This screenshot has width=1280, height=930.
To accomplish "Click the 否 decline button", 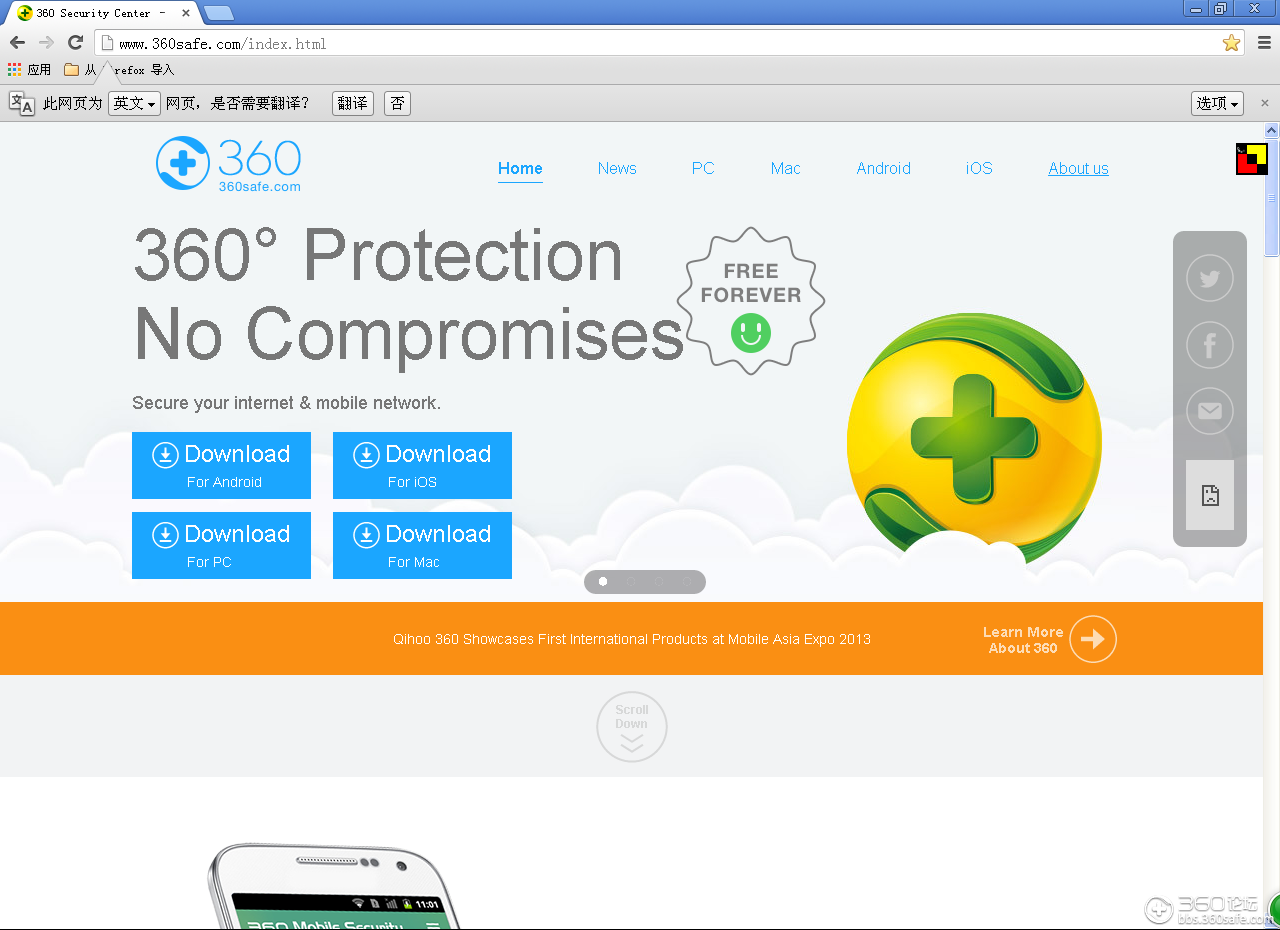I will (x=397, y=103).
